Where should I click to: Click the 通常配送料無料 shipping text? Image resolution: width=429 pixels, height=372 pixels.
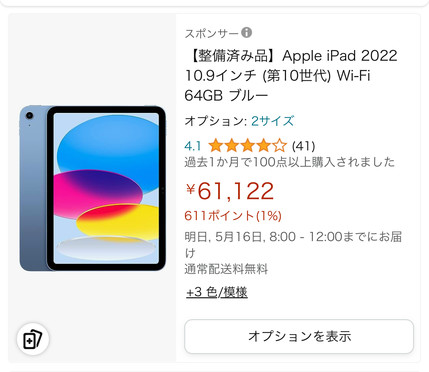click(226, 269)
